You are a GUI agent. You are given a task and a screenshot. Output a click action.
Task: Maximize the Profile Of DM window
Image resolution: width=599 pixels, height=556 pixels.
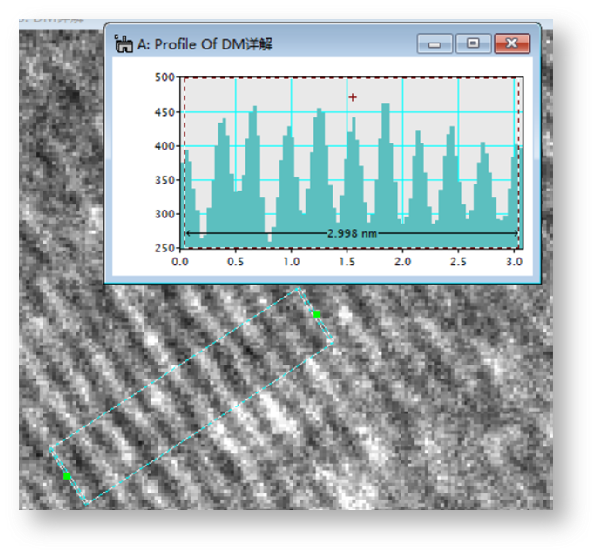click(473, 44)
